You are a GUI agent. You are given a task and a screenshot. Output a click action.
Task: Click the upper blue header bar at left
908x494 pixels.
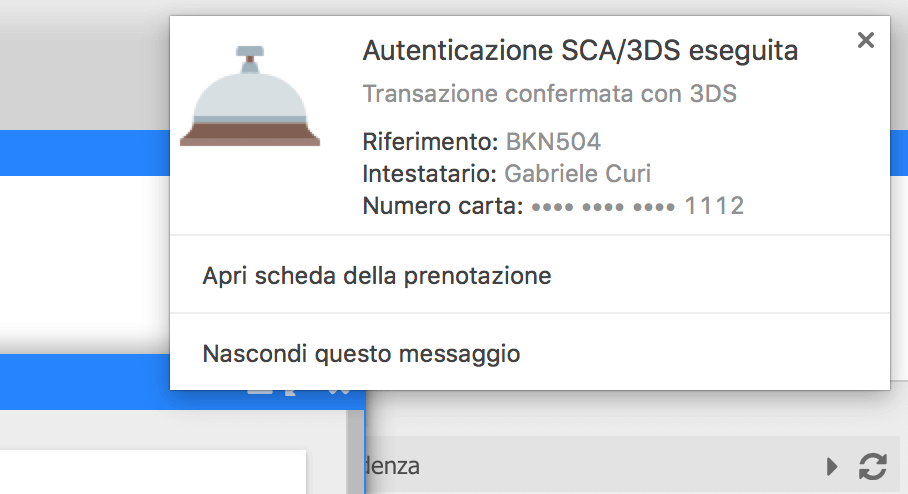pyautogui.click(x=85, y=153)
